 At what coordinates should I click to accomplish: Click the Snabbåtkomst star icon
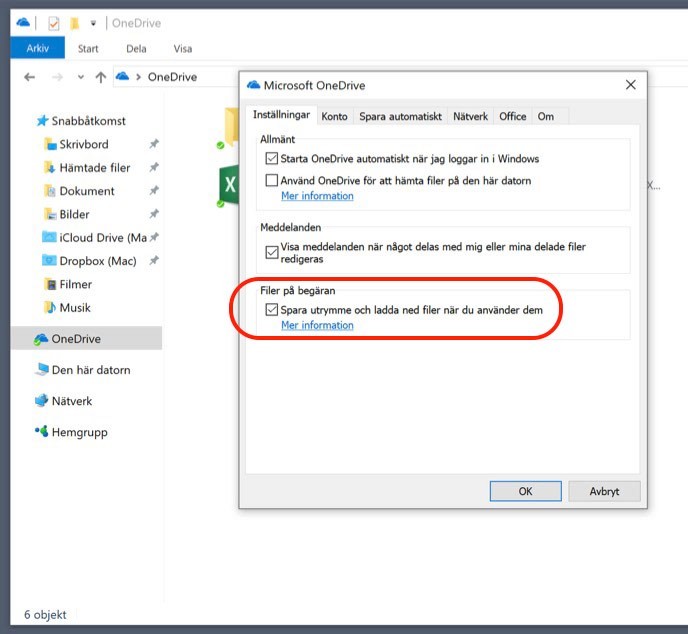pos(42,120)
